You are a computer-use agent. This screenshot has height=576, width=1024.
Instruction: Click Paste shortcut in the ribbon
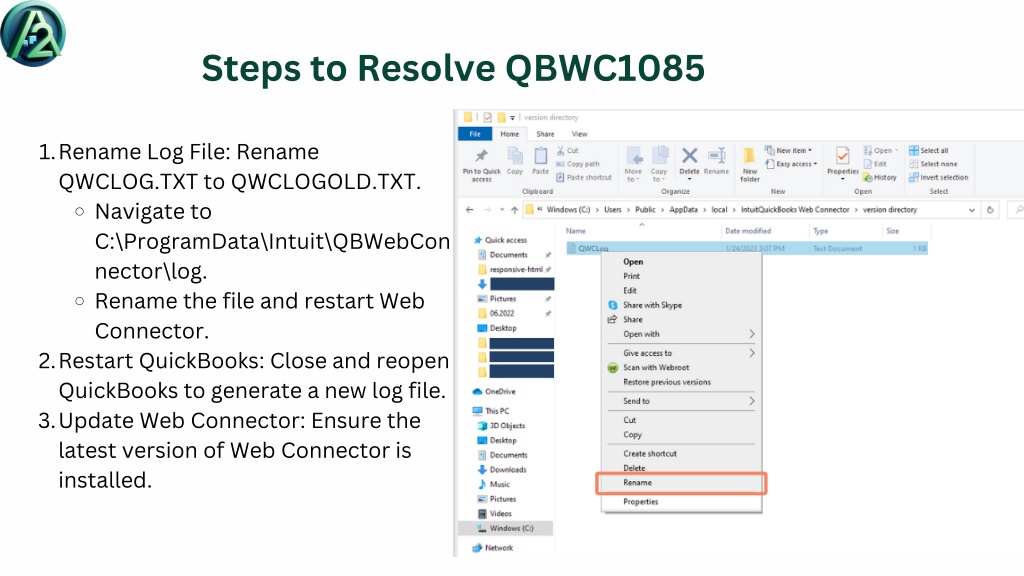pos(584,177)
